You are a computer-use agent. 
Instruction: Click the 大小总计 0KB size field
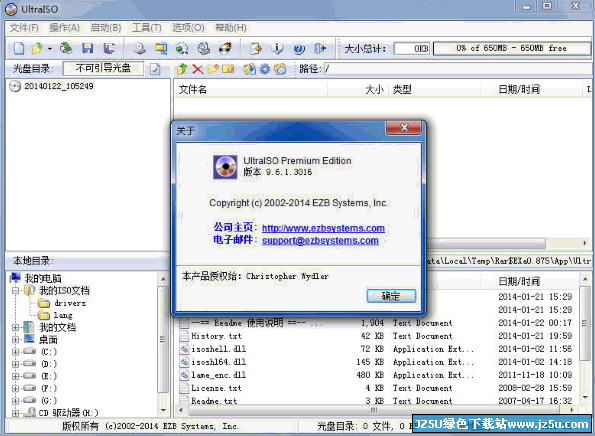tap(412, 49)
